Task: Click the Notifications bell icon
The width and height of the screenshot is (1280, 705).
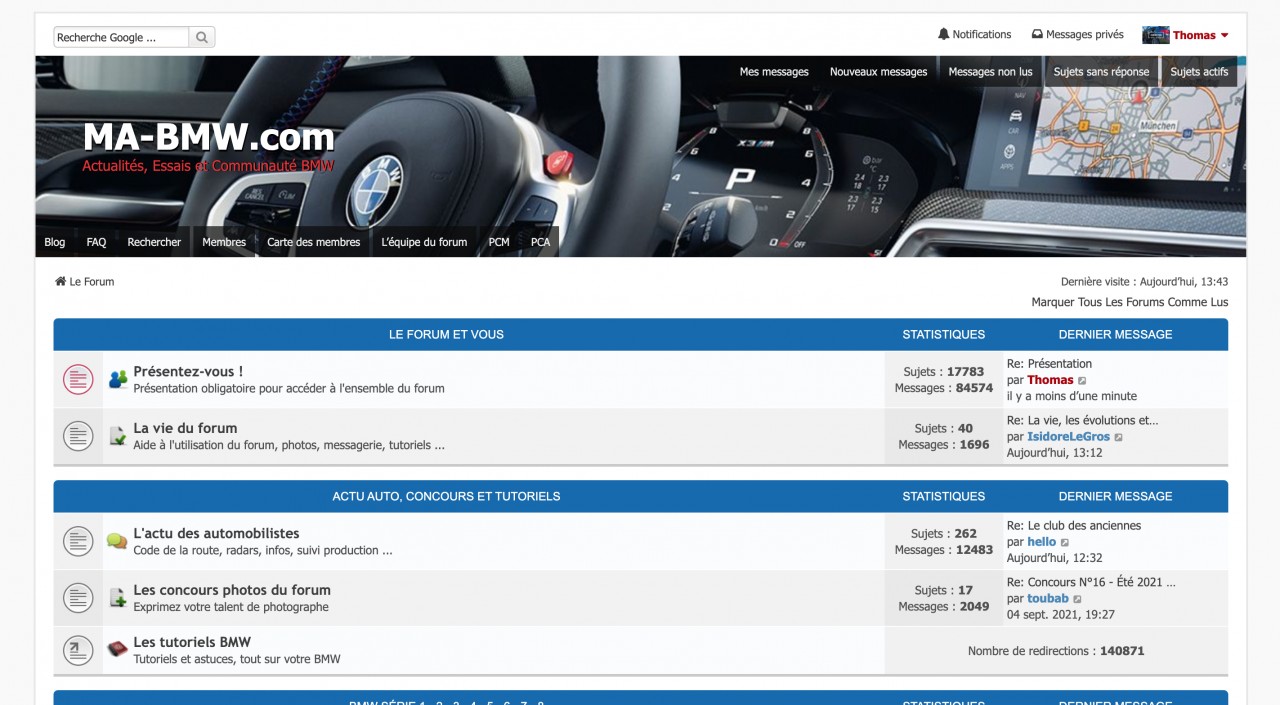Action: tap(943, 34)
